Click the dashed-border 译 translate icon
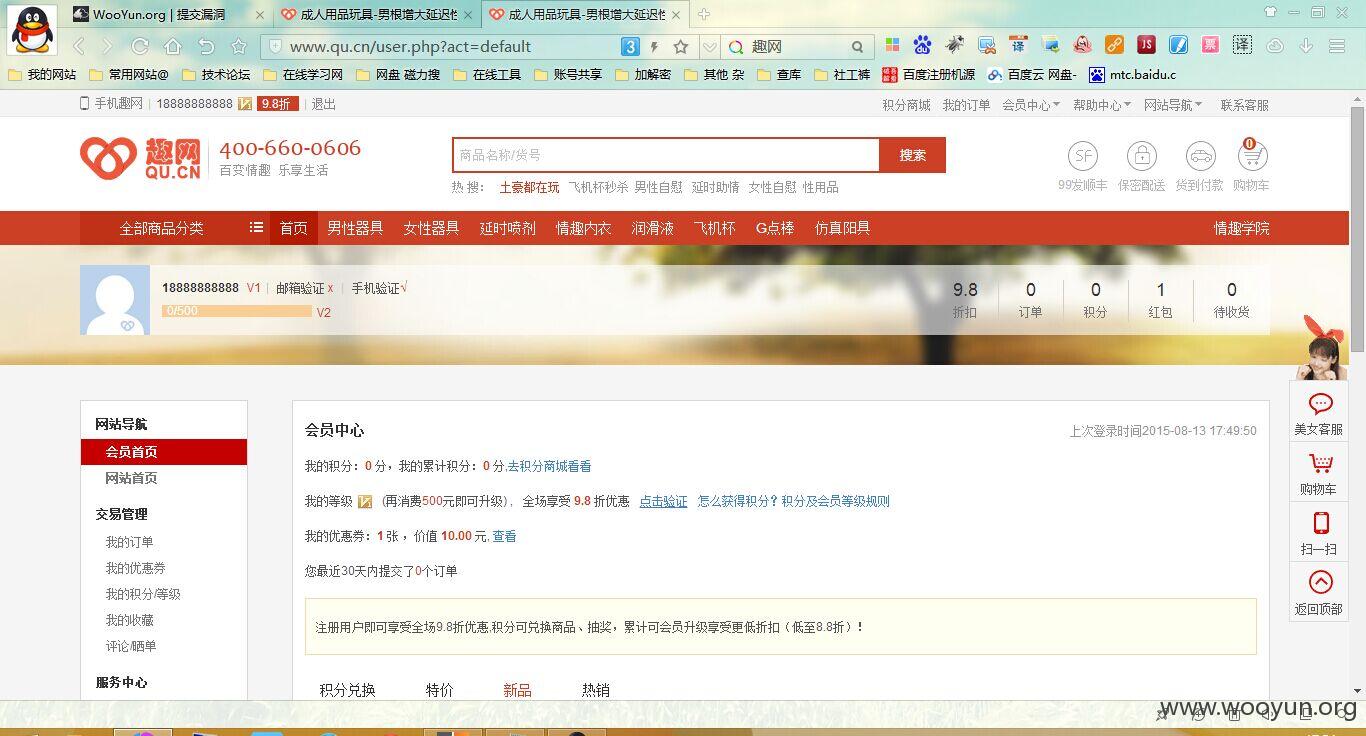The image size is (1366, 736). [1242, 45]
